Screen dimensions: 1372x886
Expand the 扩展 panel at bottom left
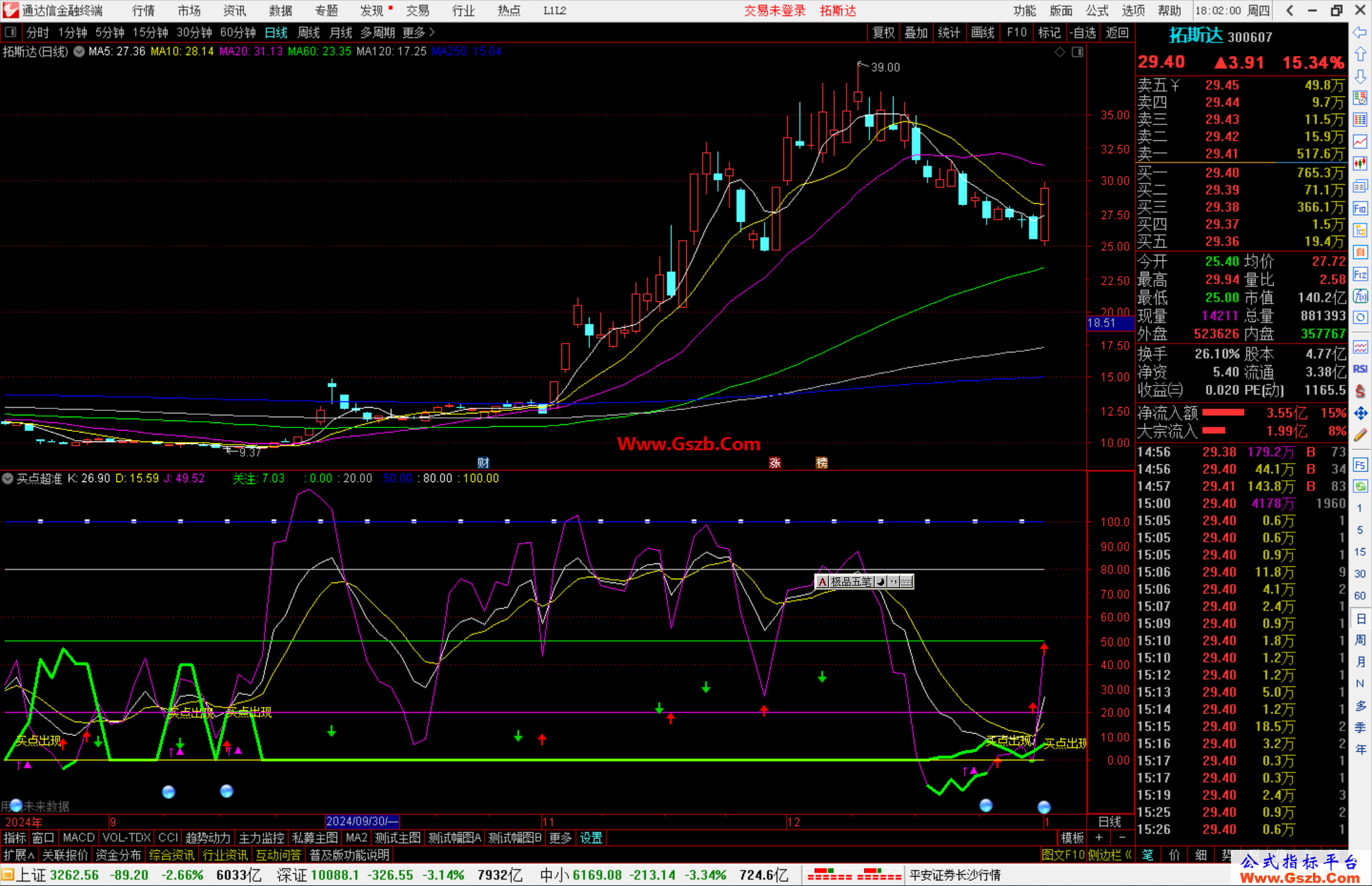coord(19,855)
